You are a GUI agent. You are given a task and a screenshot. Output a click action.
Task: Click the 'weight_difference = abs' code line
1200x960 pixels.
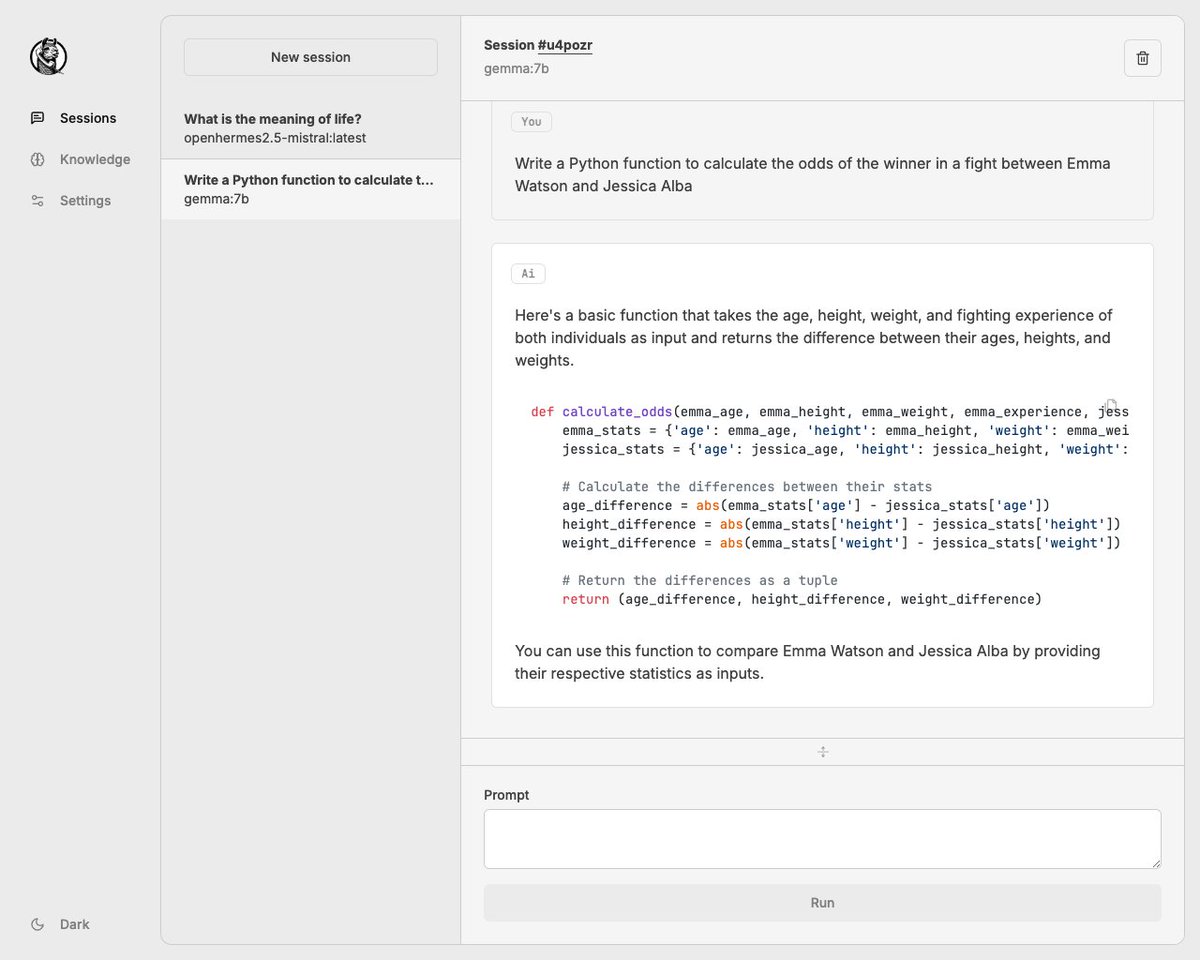coord(841,543)
